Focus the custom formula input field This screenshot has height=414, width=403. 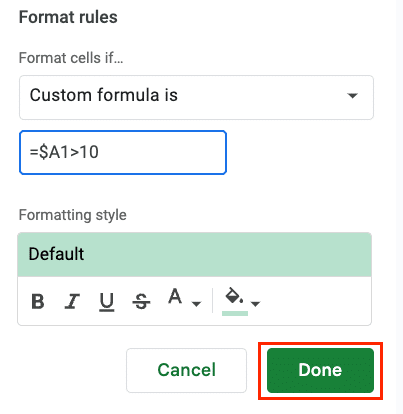(x=123, y=152)
